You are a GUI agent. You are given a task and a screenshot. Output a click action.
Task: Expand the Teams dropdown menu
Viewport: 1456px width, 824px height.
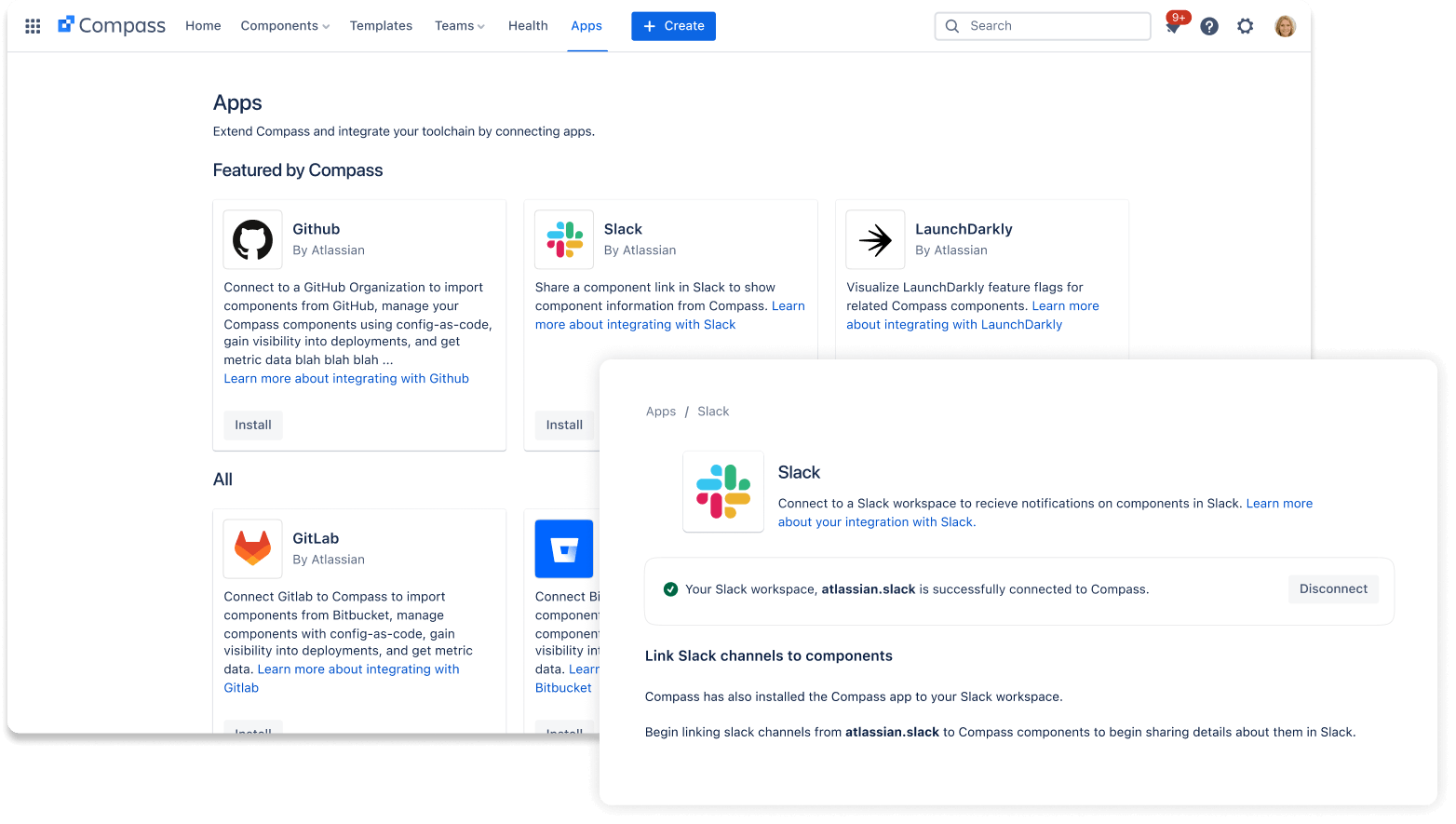point(460,26)
